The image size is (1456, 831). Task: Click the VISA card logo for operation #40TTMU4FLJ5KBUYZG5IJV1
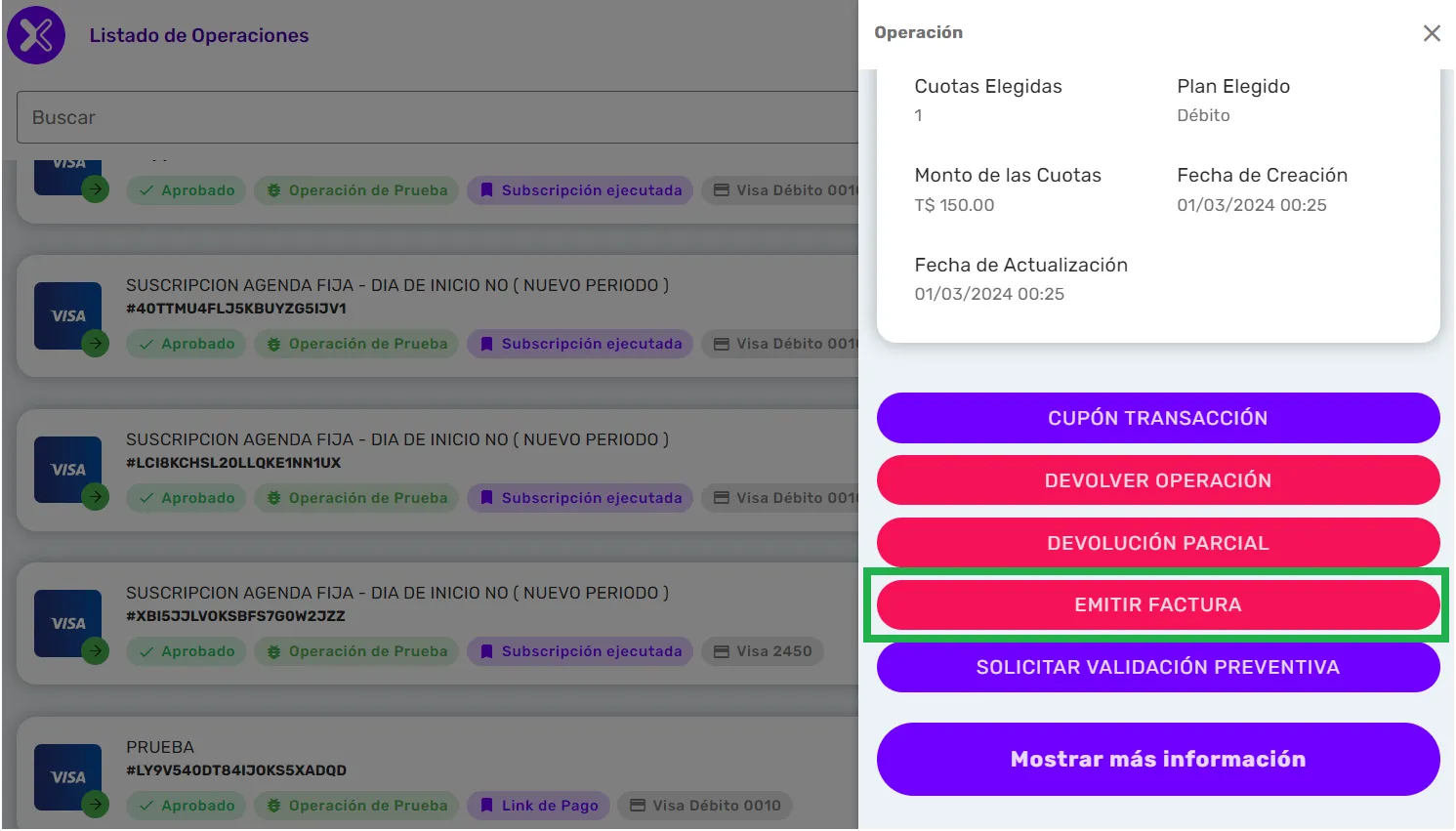click(x=68, y=316)
